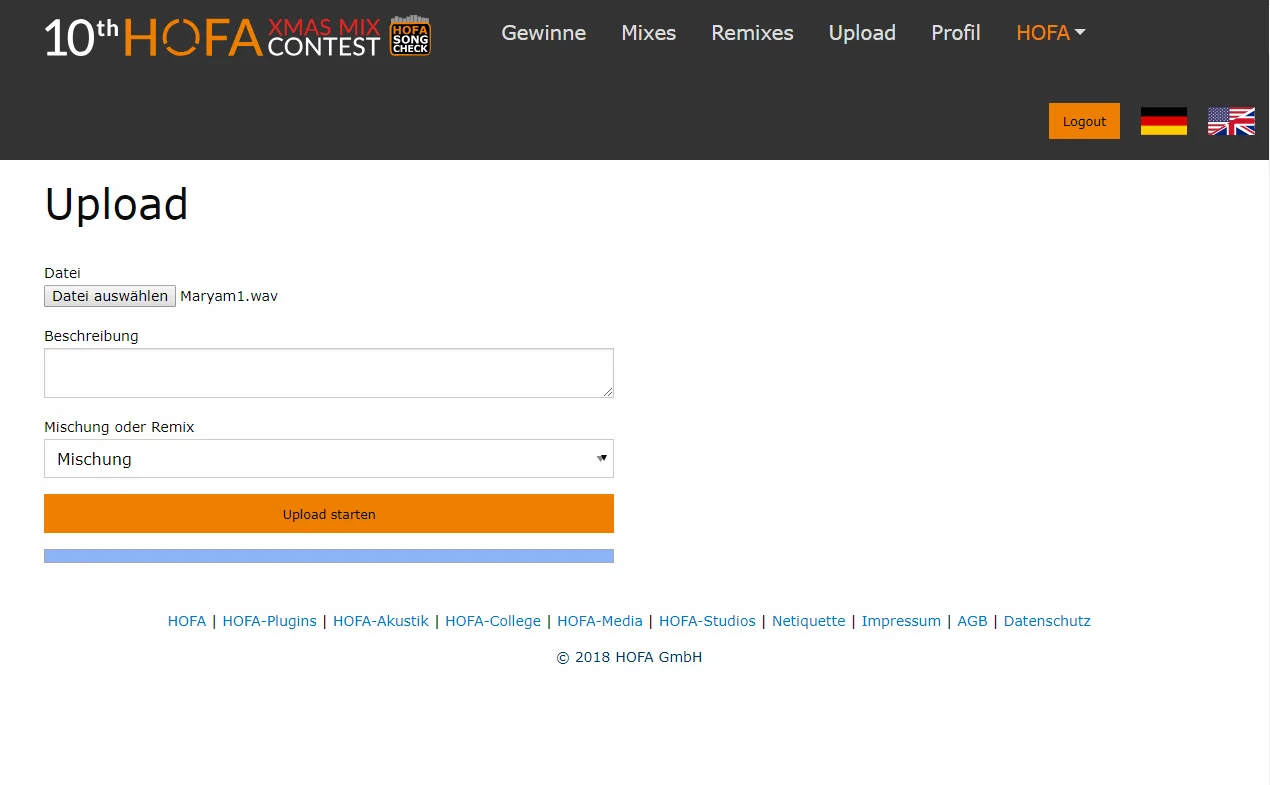Open the HOFA-Plugins footer link
1270x785 pixels.
(x=269, y=621)
